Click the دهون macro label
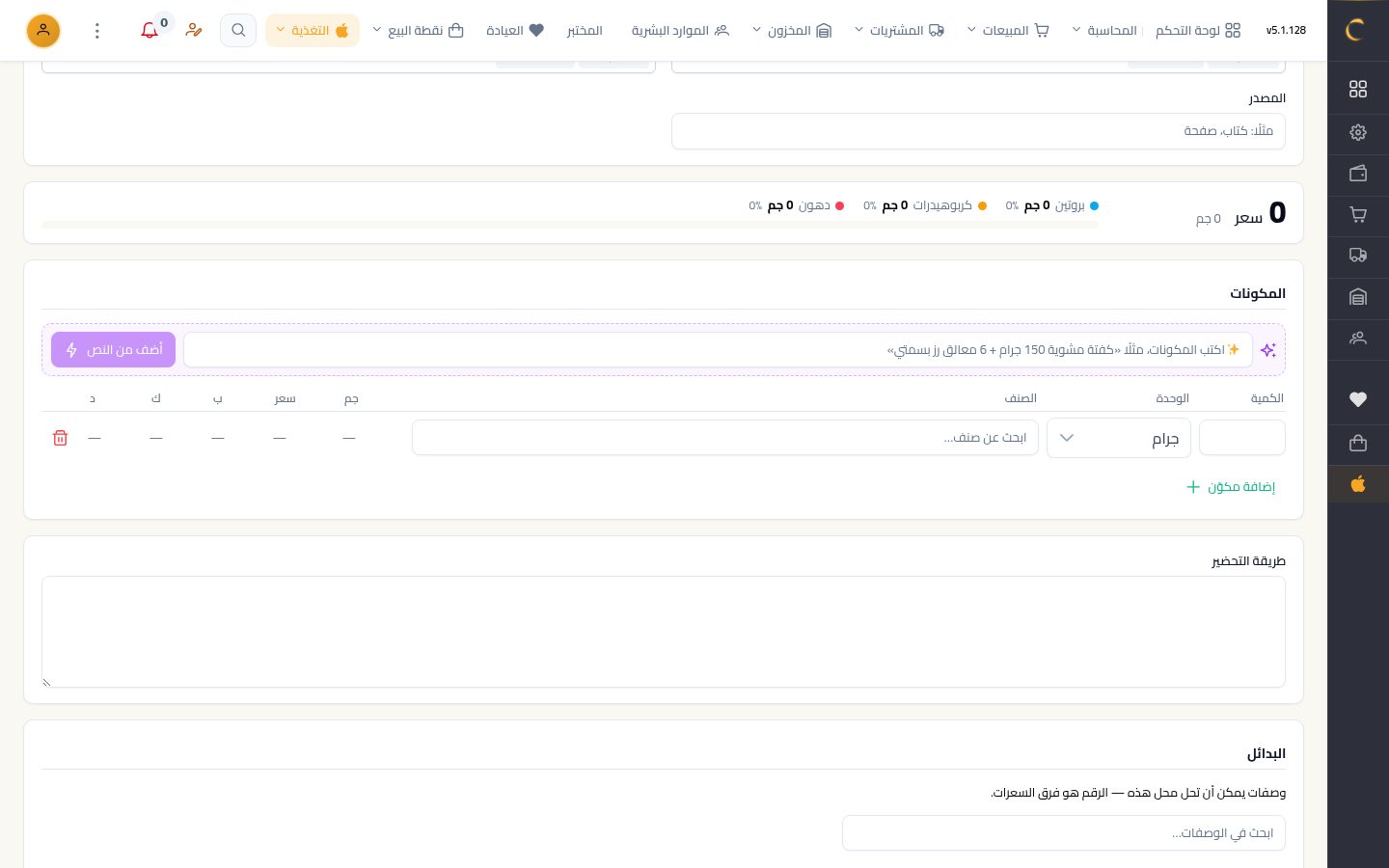Screen dimensions: 1389x868 point(814,205)
